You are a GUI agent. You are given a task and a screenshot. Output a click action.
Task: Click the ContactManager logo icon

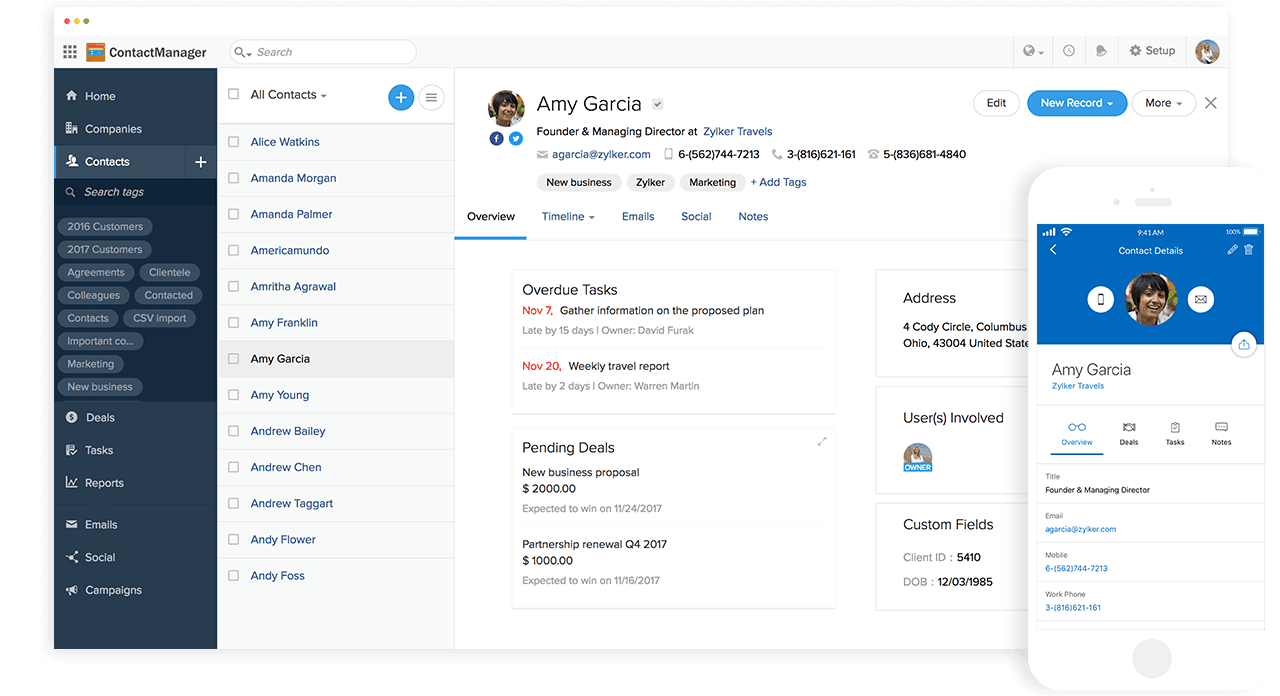95,52
